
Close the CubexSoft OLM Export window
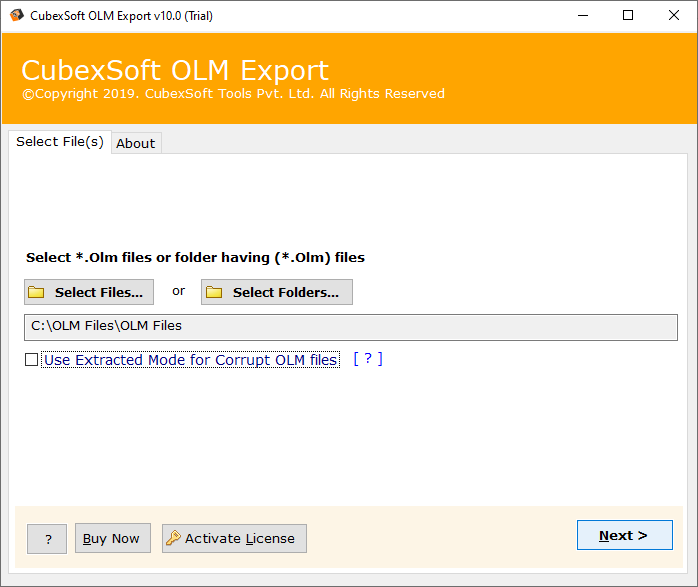tap(673, 15)
